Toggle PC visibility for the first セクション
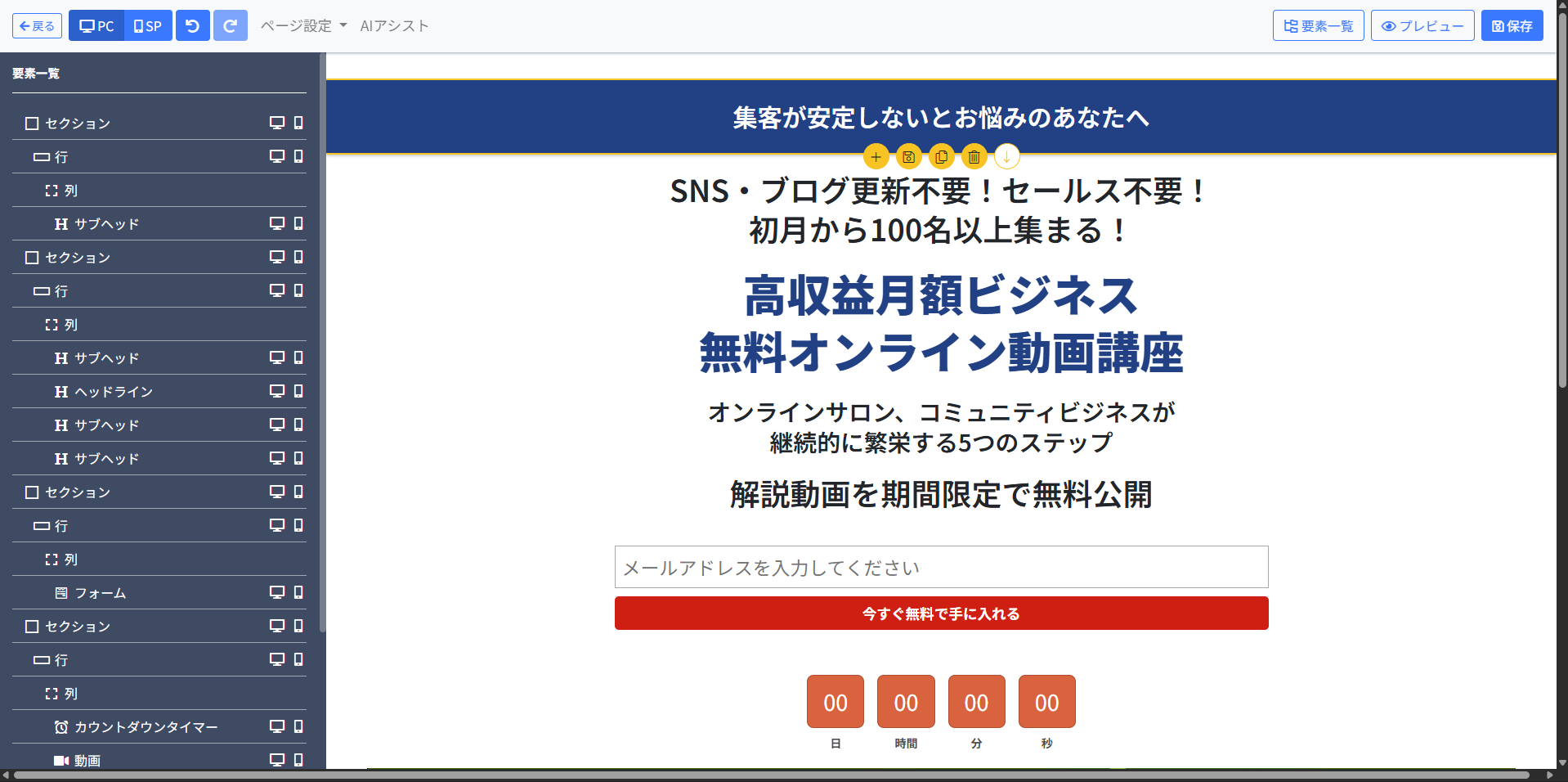This screenshot has height=782, width=1568. (277, 123)
